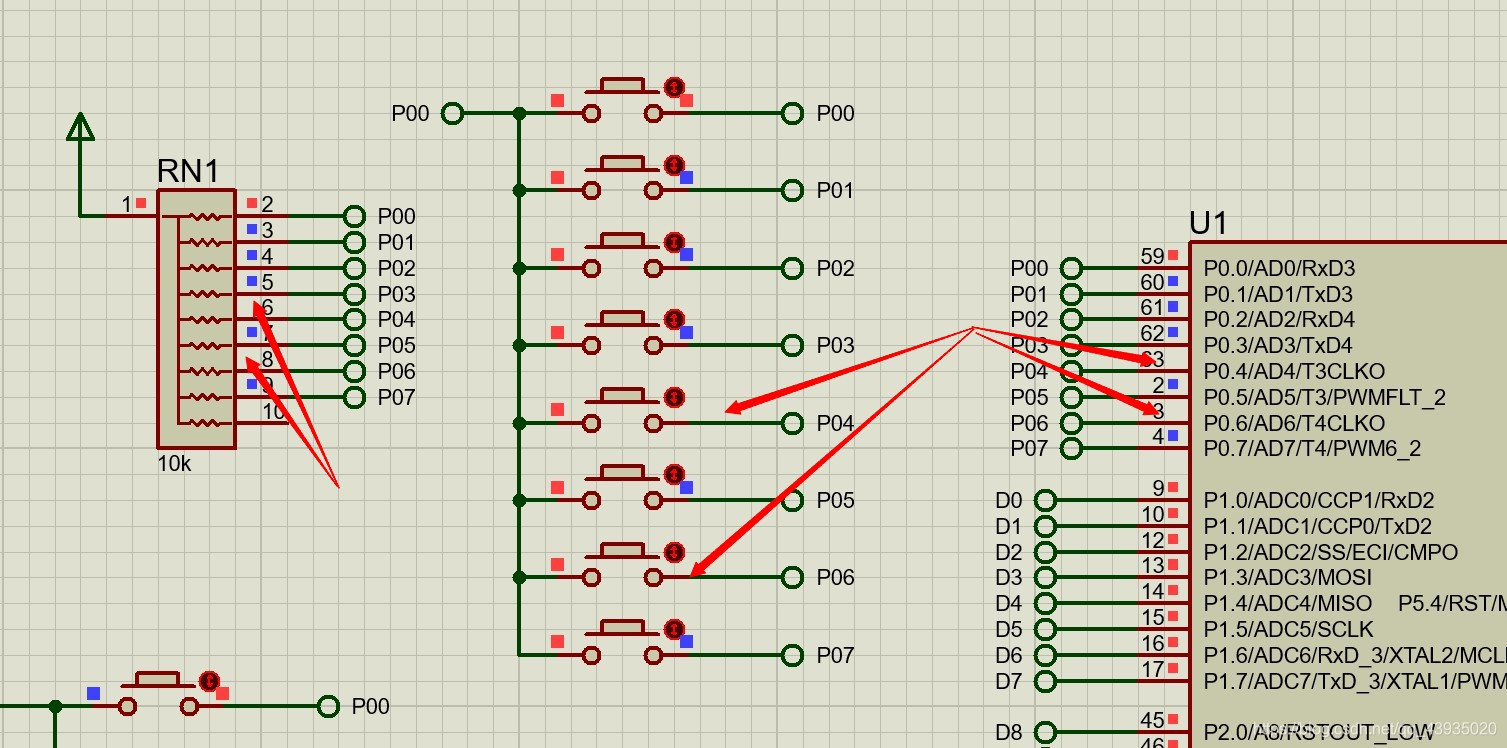Click the D4 terminal at U1 pin 14
This screenshot has width=1507, height=748.
click(x=1045, y=603)
